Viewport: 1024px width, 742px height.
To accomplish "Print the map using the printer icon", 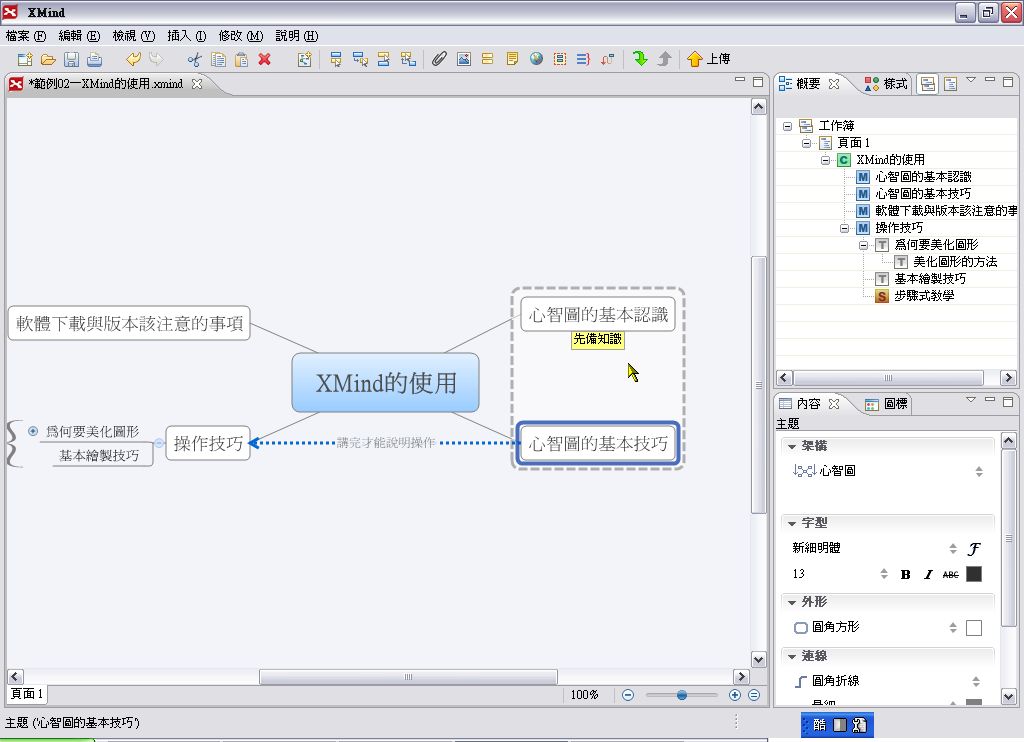I will [x=95, y=59].
